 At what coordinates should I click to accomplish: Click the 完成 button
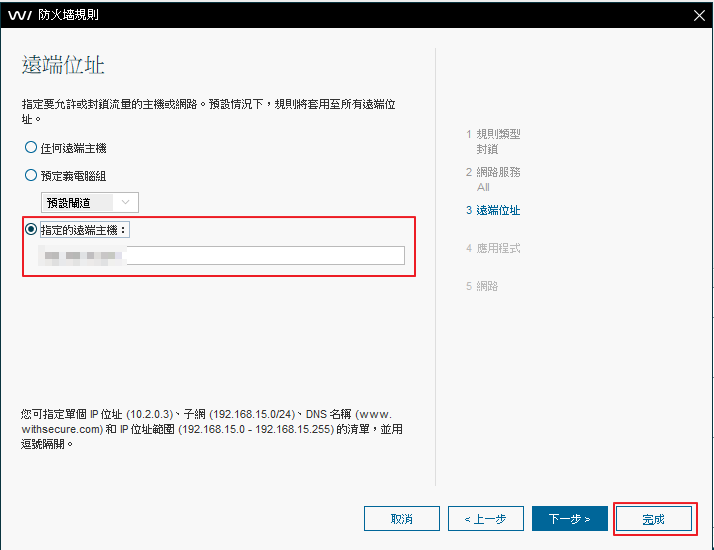(654, 519)
